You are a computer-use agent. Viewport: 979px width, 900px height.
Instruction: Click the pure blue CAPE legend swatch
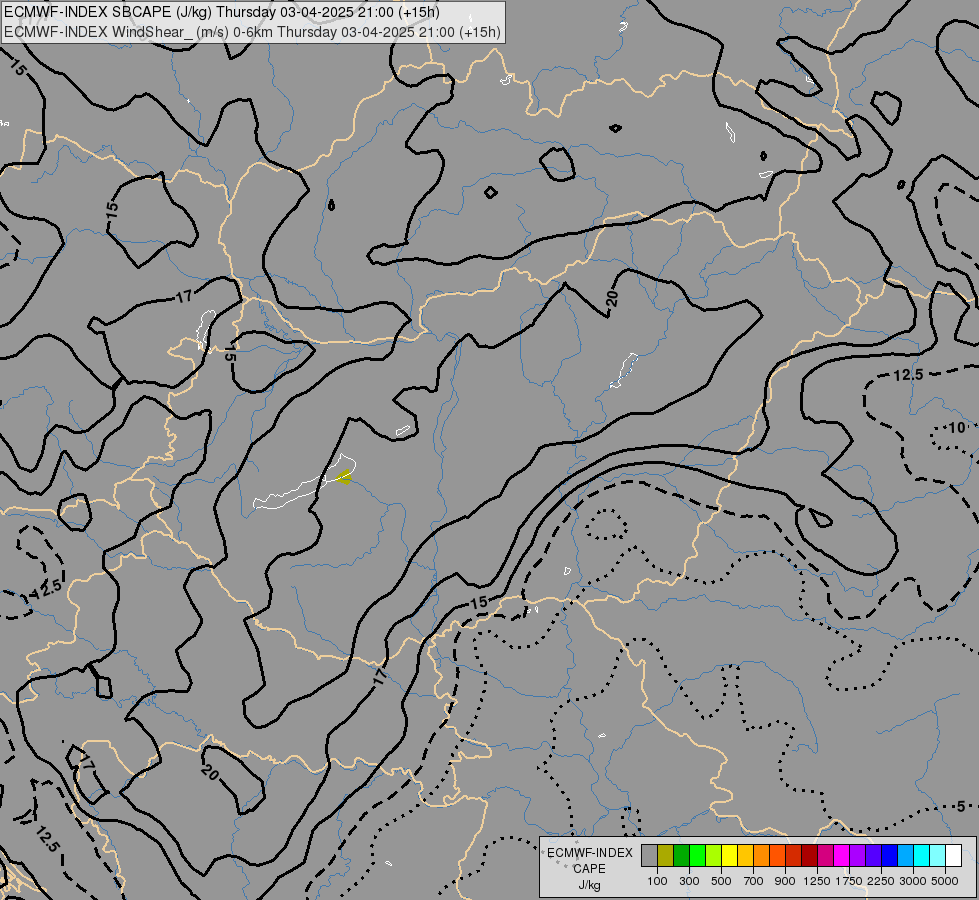(890, 855)
